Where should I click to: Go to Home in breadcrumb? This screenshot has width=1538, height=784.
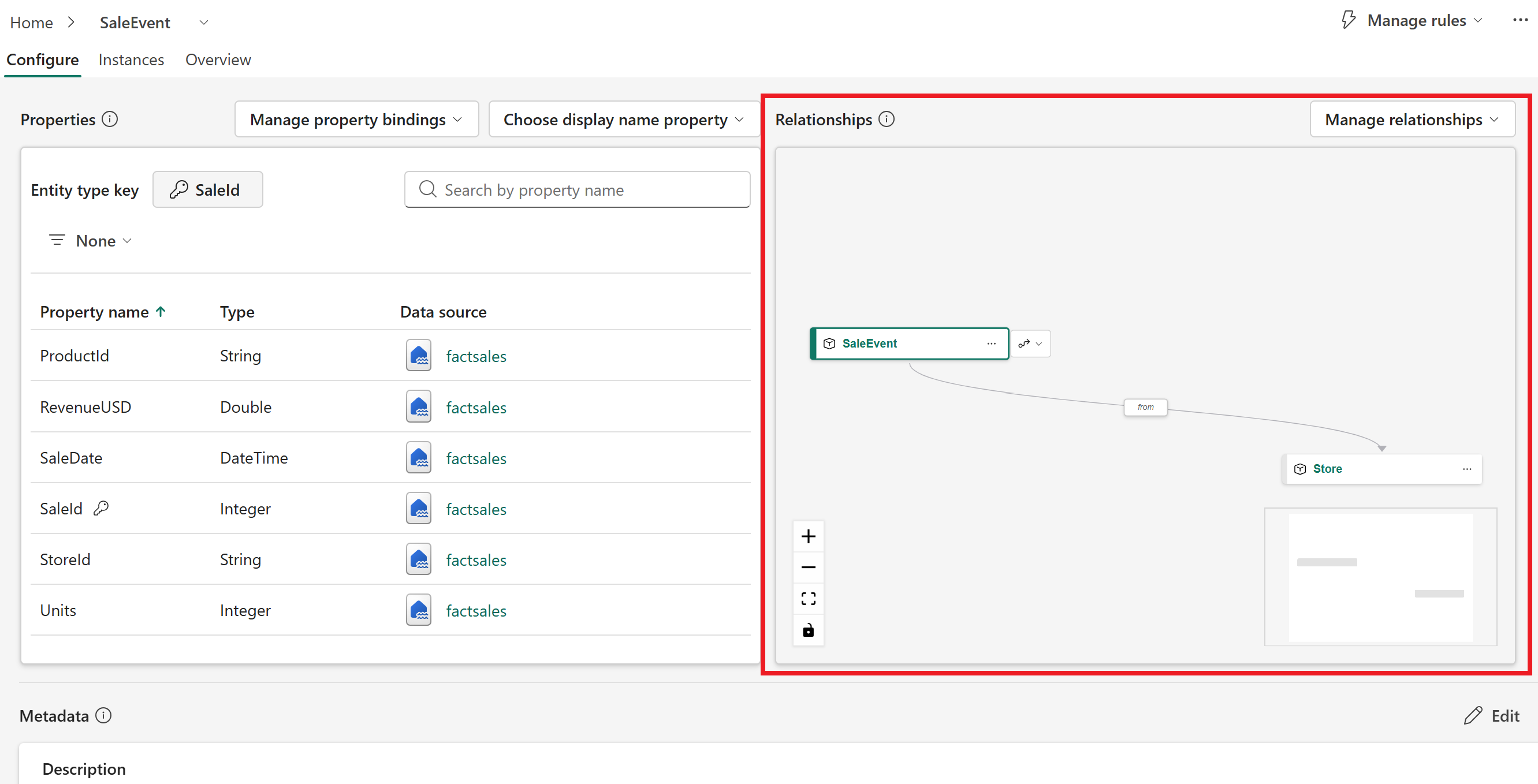32,23
